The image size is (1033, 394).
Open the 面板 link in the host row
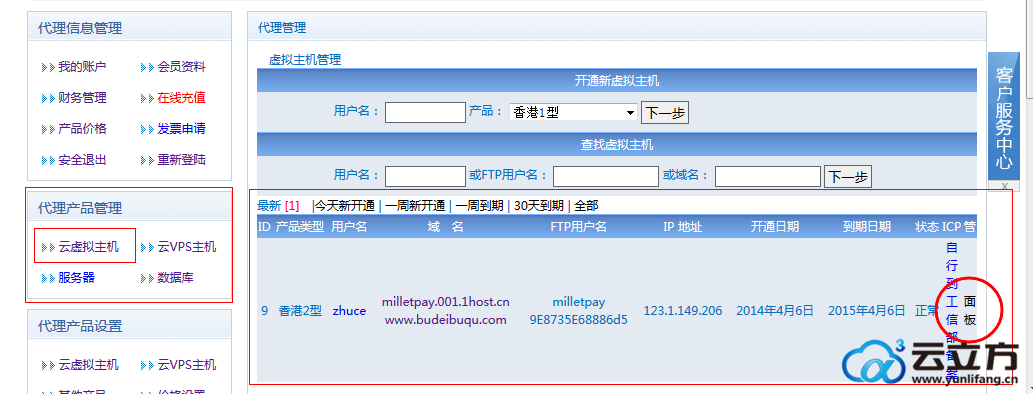click(969, 311)
